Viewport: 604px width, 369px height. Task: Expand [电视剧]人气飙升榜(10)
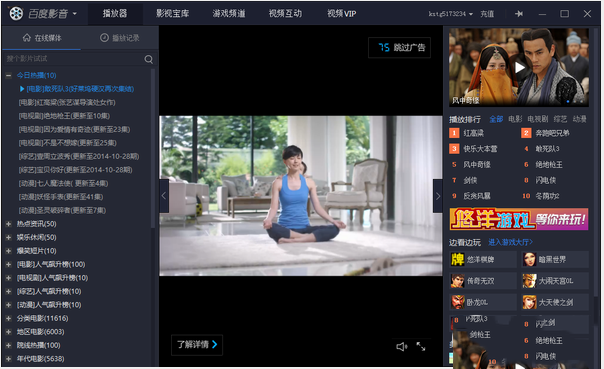click(8, 278)
